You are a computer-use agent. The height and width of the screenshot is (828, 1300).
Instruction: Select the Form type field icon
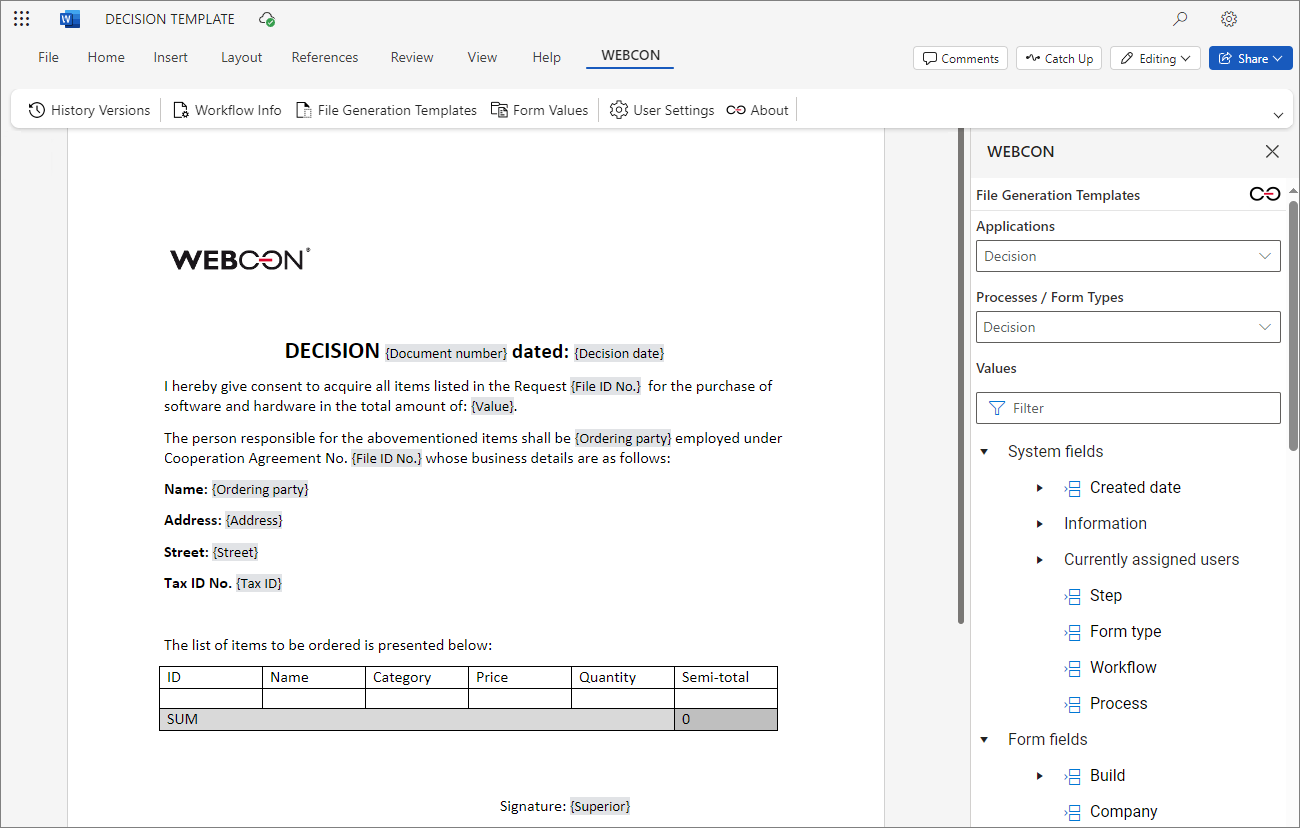(1073, 632)
